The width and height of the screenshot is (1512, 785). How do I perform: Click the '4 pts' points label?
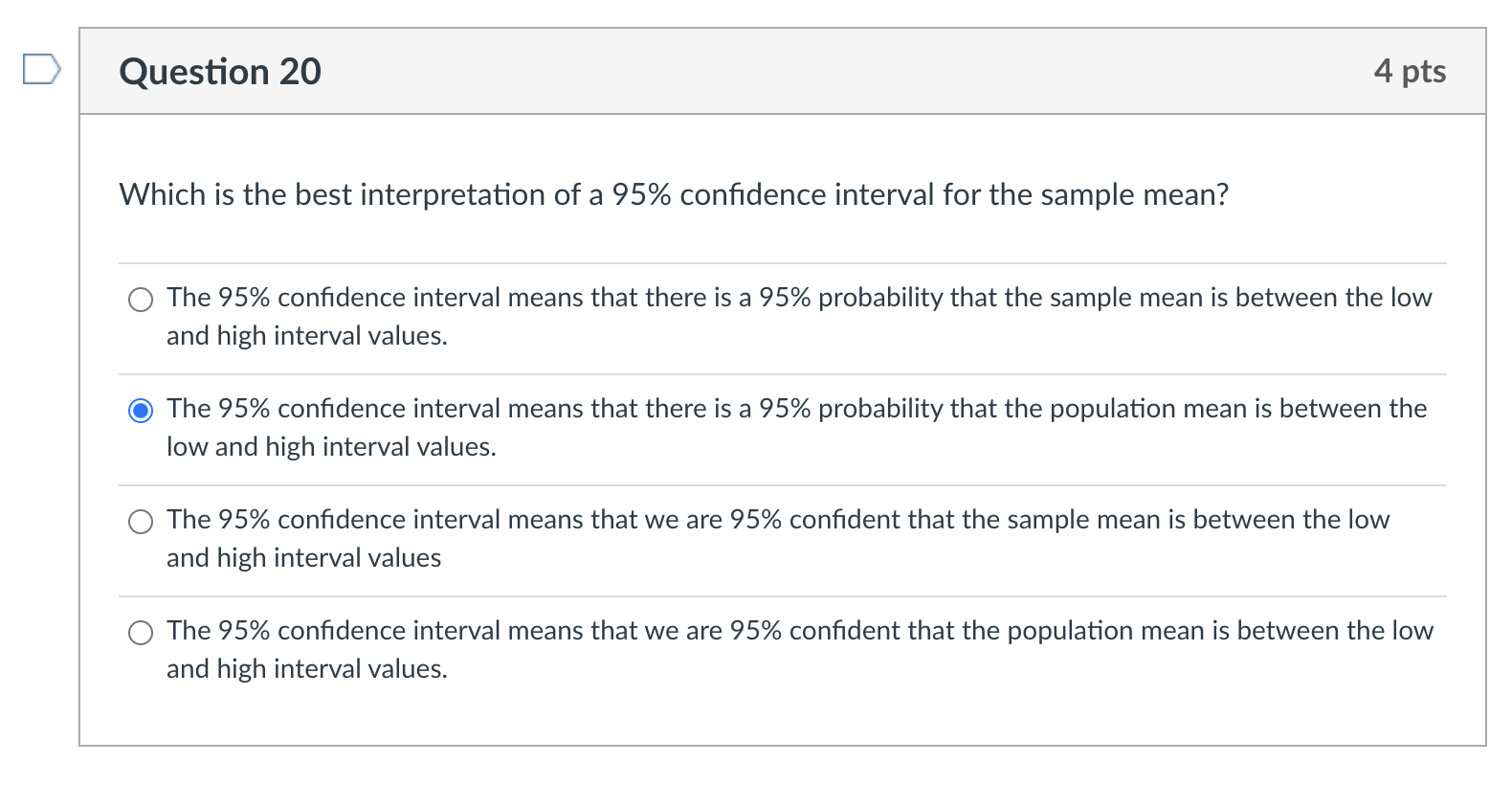pos(1409,71)
